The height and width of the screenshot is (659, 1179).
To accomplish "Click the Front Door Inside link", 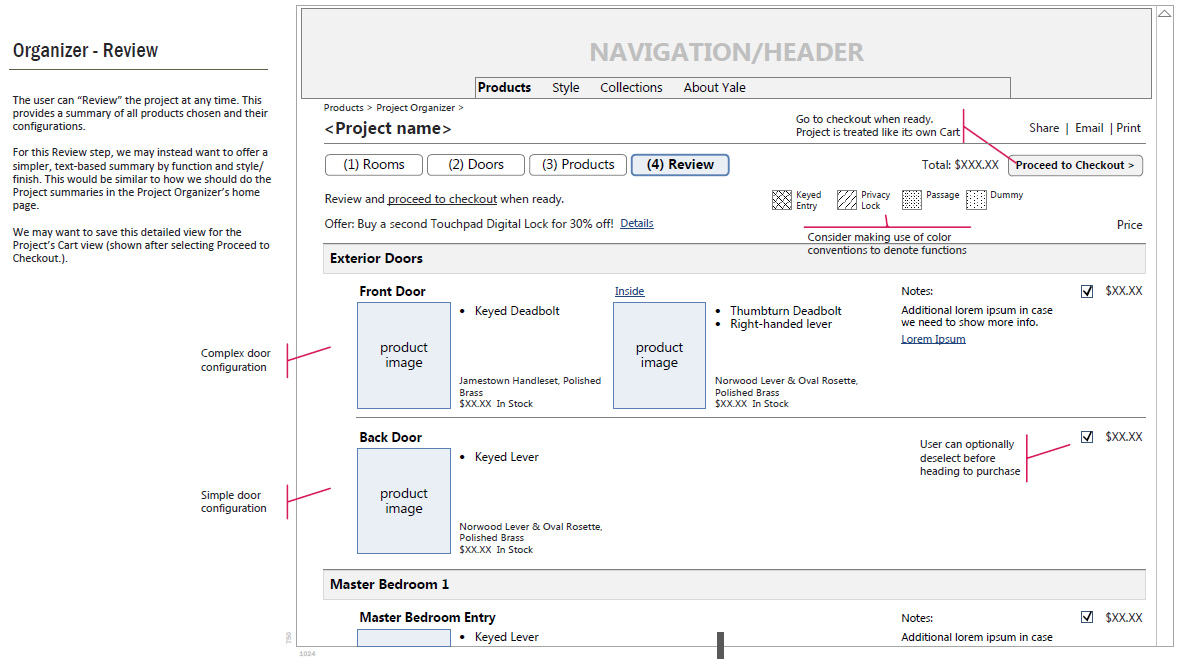I will [629, 292].
